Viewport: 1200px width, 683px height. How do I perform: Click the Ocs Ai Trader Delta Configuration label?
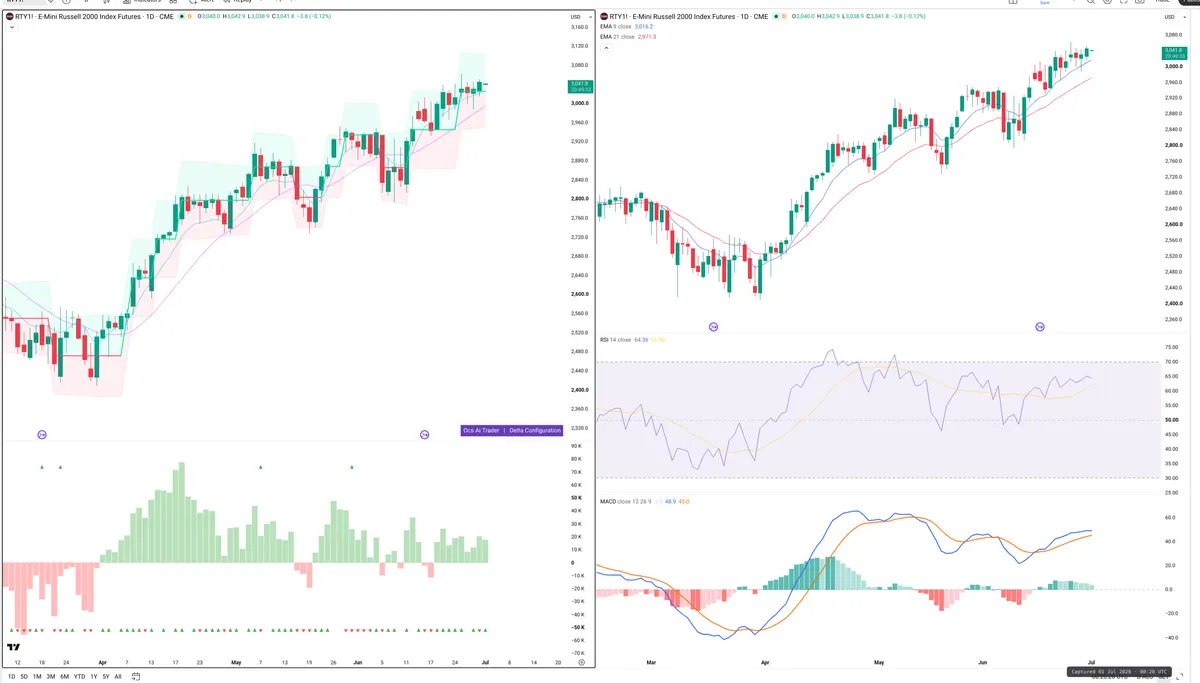pos(511,430)
